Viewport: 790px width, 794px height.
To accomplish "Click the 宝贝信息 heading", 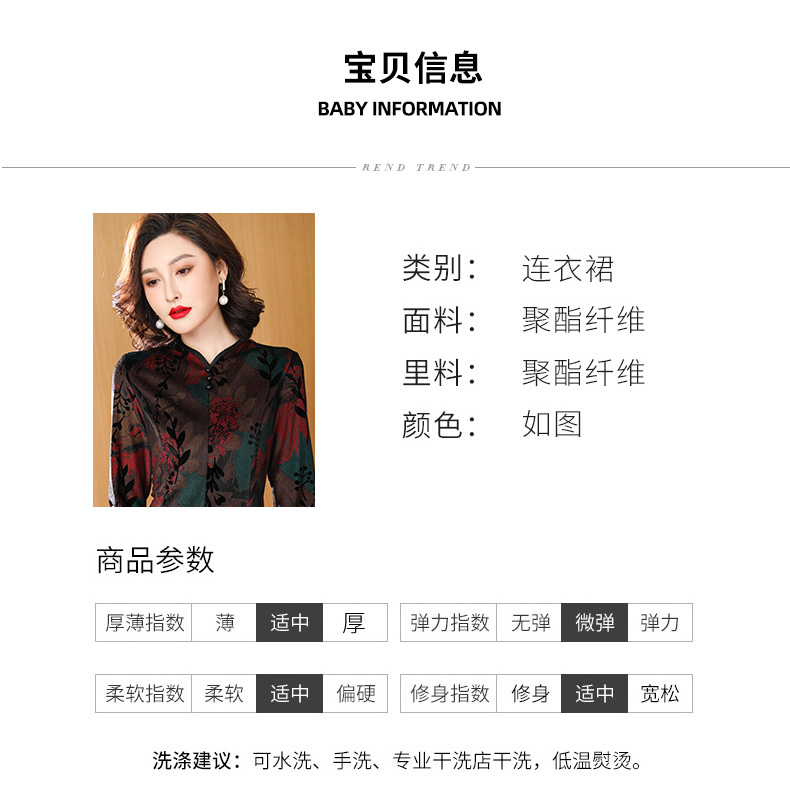I will point(413,68).
